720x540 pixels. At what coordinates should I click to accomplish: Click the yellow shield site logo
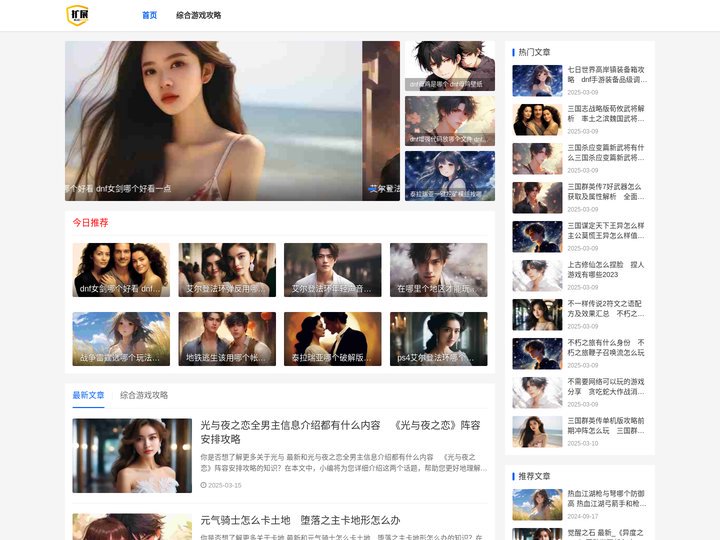point(77,15)
